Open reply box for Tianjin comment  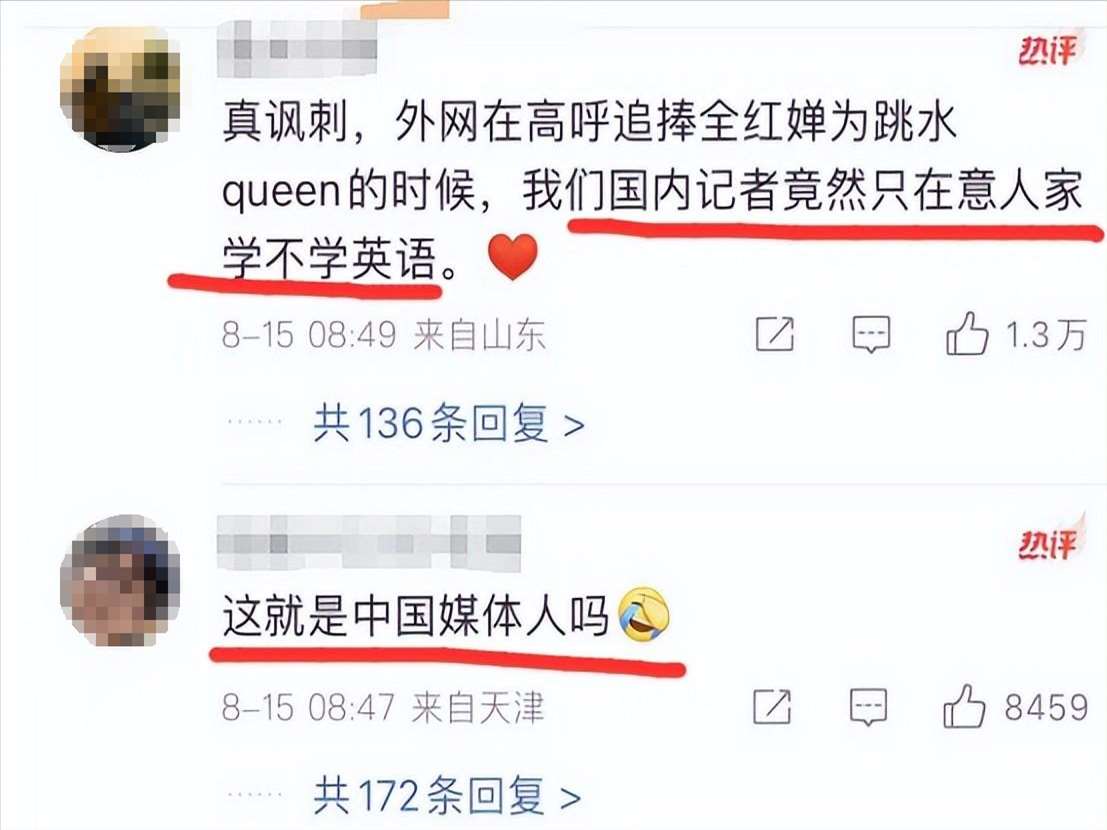coord(868,707)
